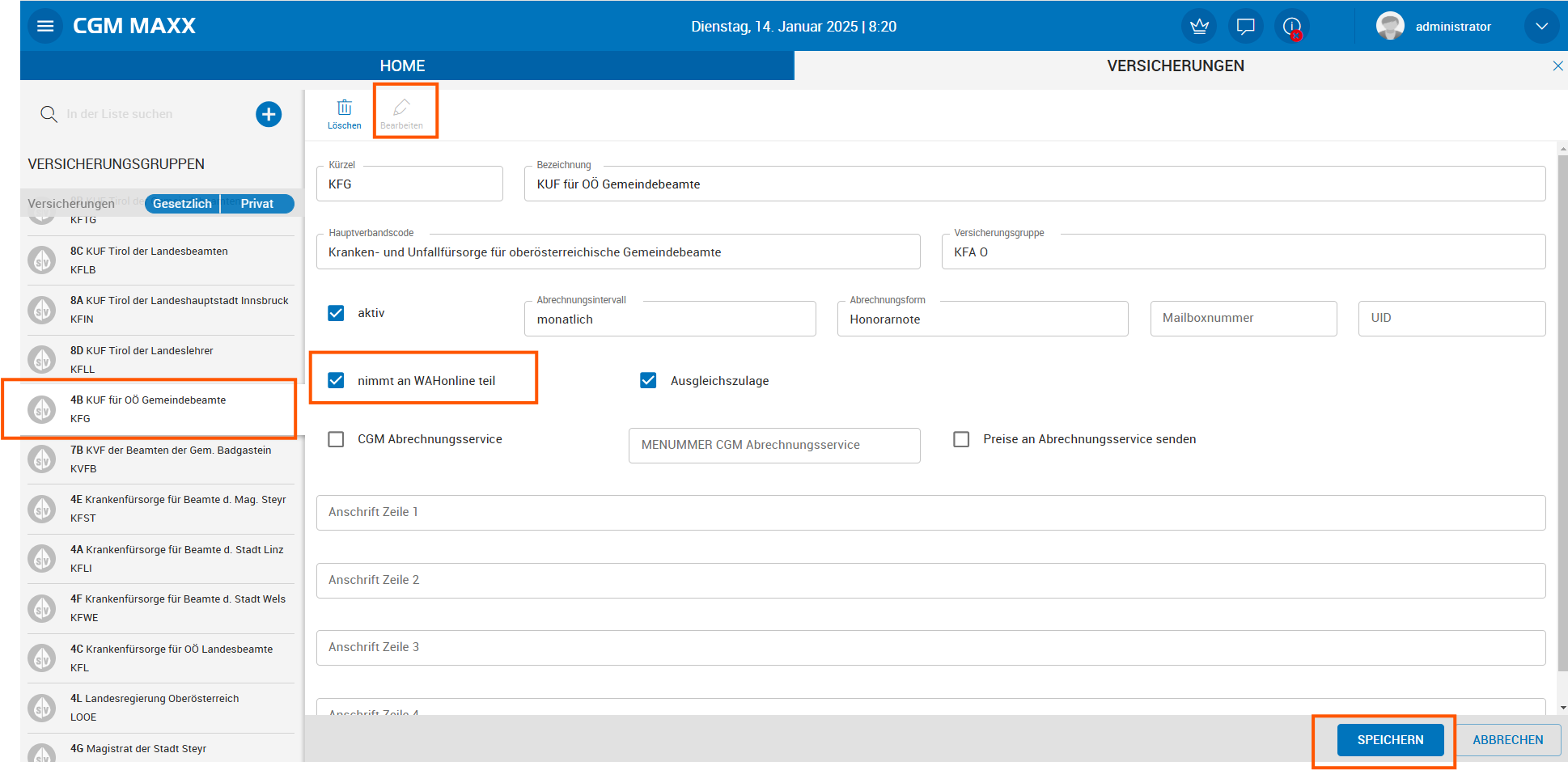
Task: Click SV icon of OÖ Landesbeamte row
Action: click(42, 658)
